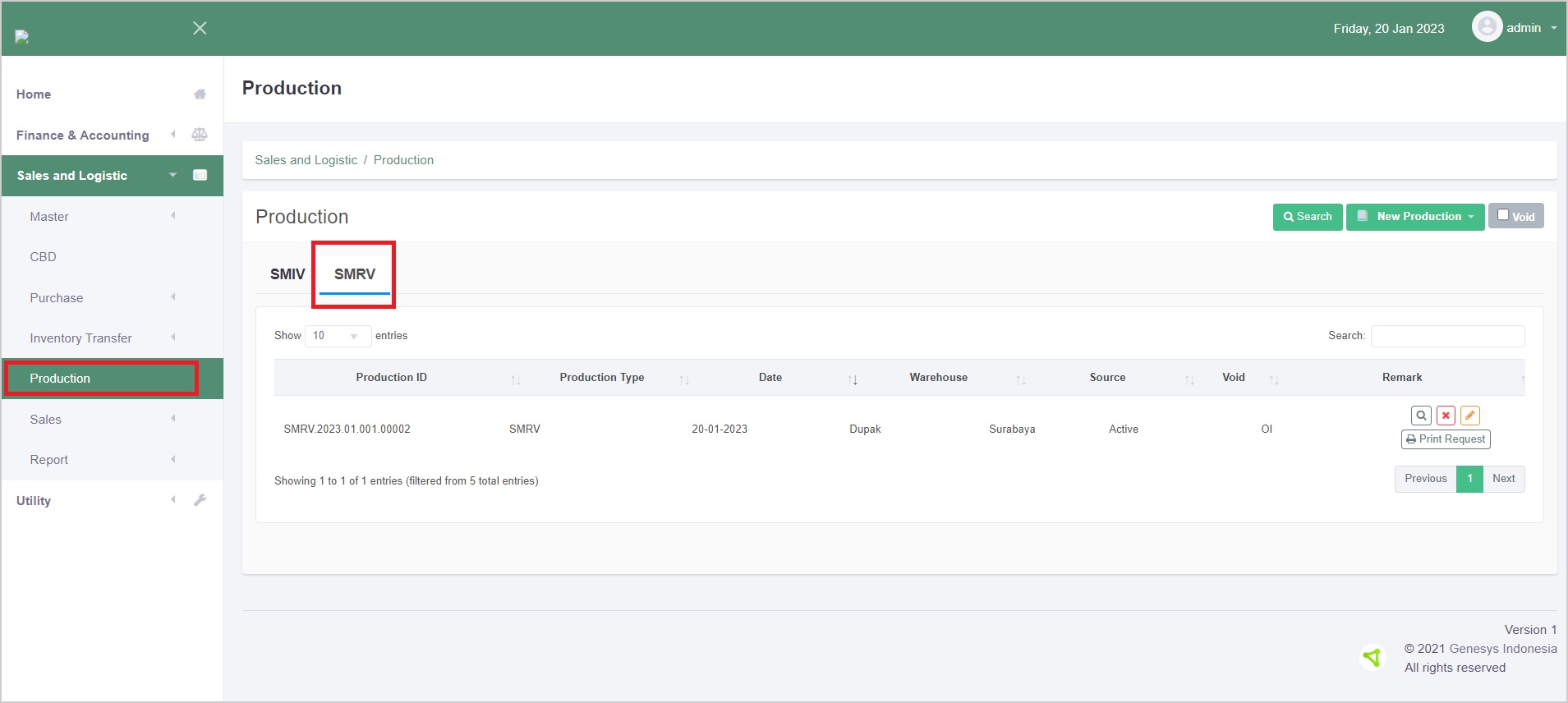Screen dimensions: 1568x703
Task: Open the entries-per-page dropdown showing 10
Action: (337, 336)
